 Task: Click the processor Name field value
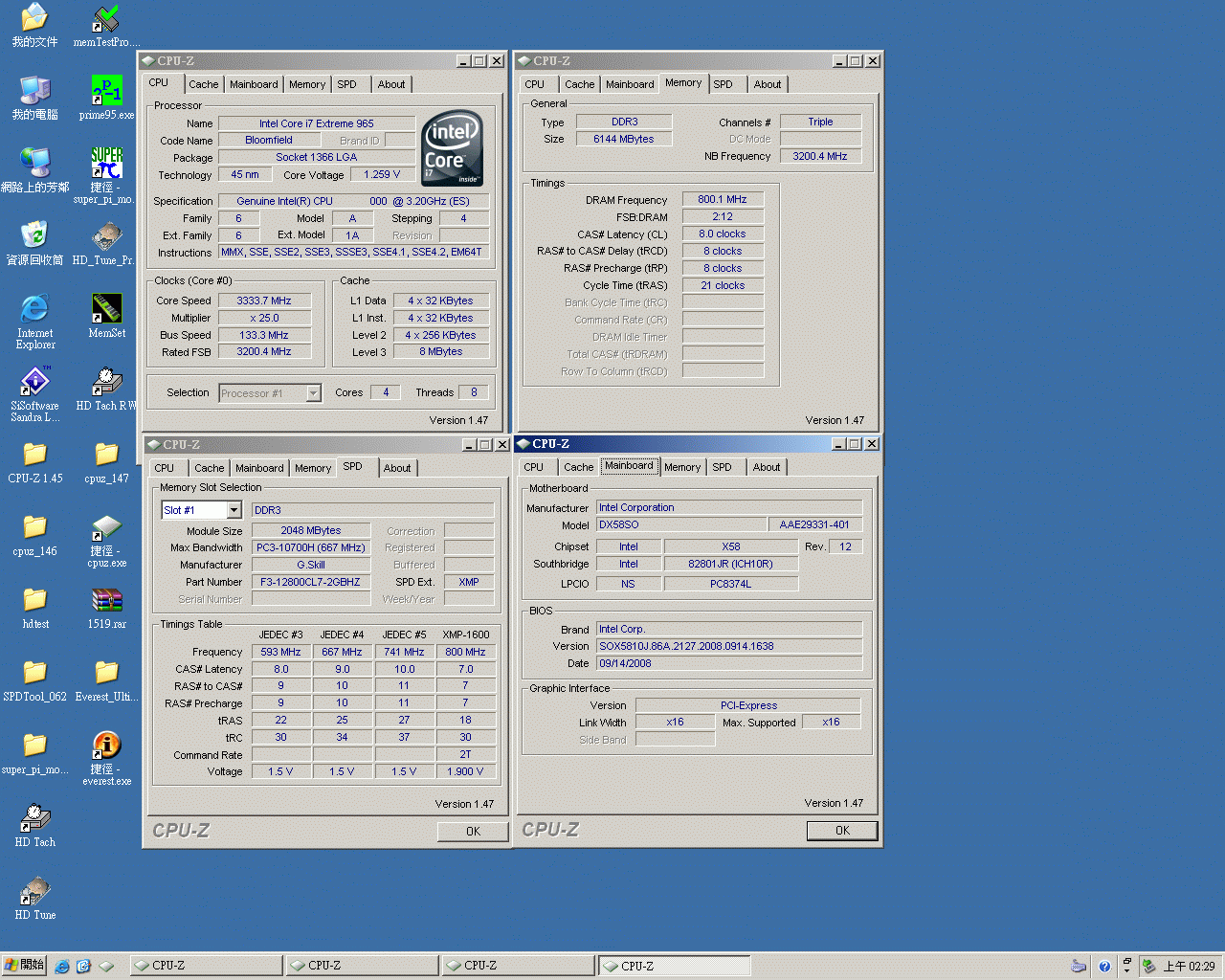(x=317, y=123)
